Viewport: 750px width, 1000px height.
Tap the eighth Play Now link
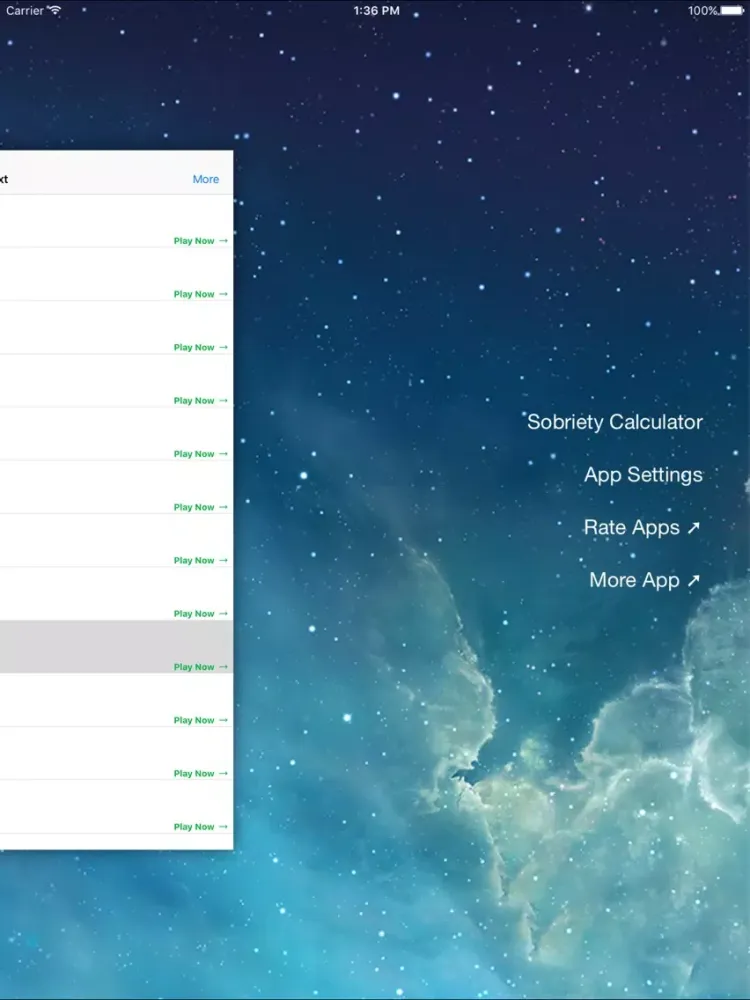click(194, 614)
